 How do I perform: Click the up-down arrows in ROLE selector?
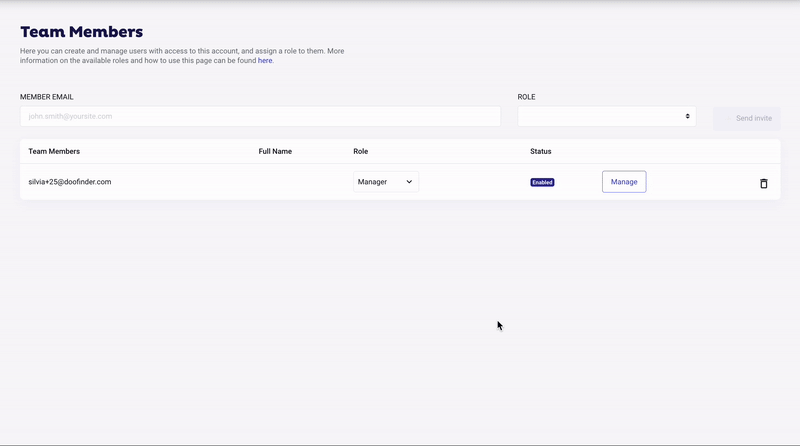click(x=687, y=116)
